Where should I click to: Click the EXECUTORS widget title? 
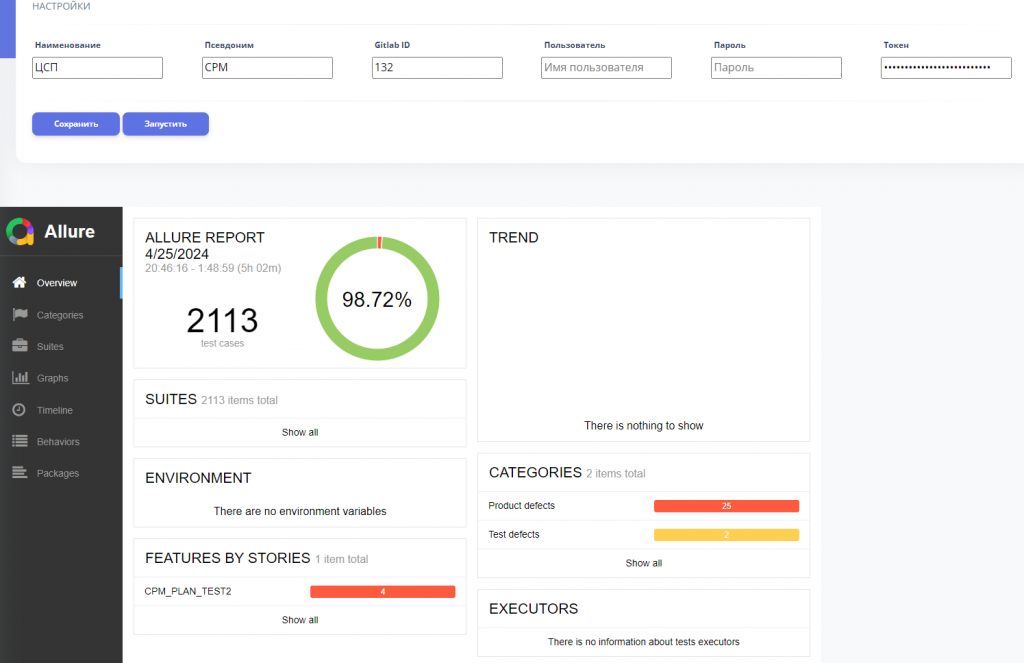click(x=533, y=609)
